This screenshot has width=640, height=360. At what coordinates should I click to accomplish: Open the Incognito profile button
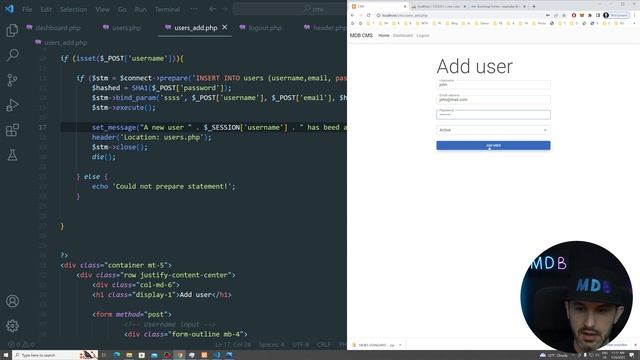(x=616, y=15)
